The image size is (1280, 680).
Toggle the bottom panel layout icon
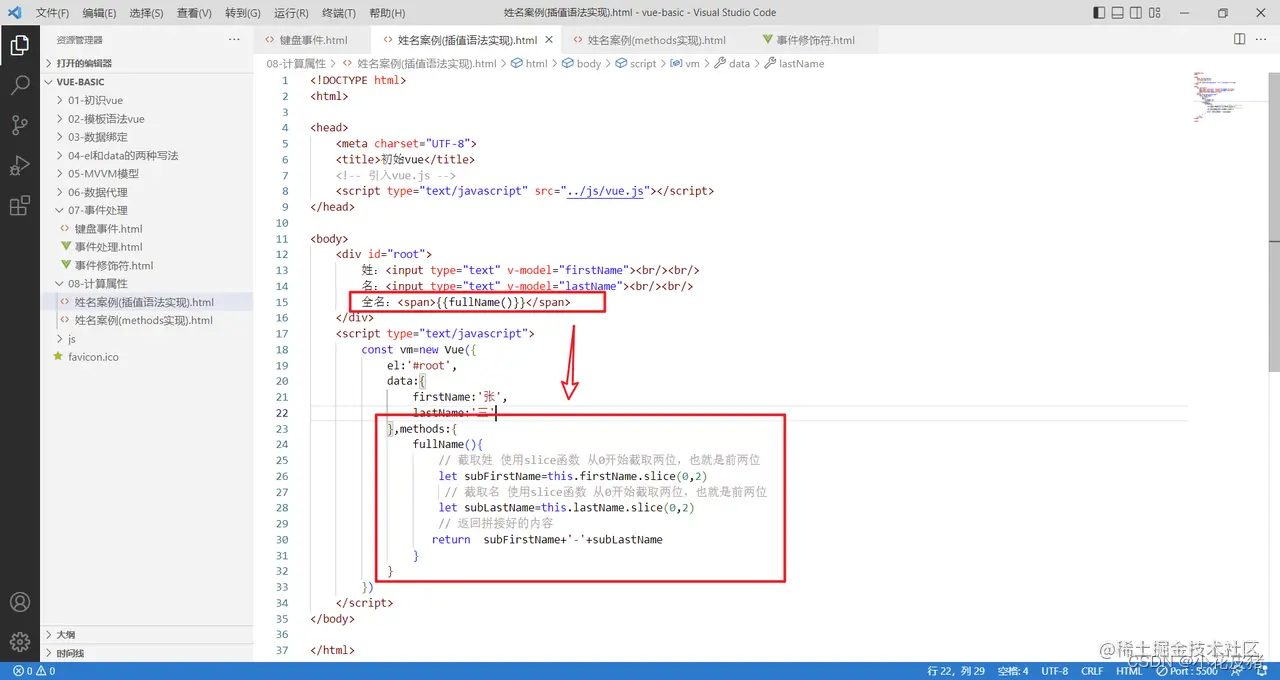(1120, 13)
